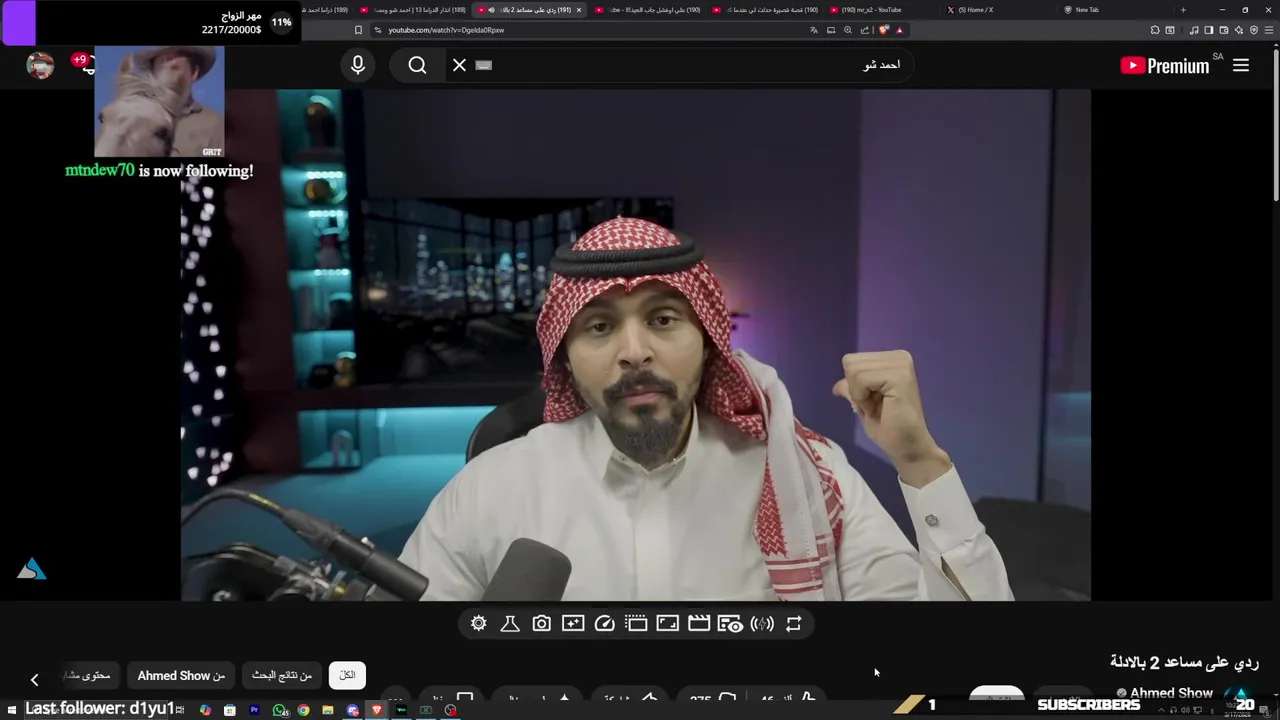Click the YouTube search magnifier button
1280x720 pixels.
pos(418,65)
